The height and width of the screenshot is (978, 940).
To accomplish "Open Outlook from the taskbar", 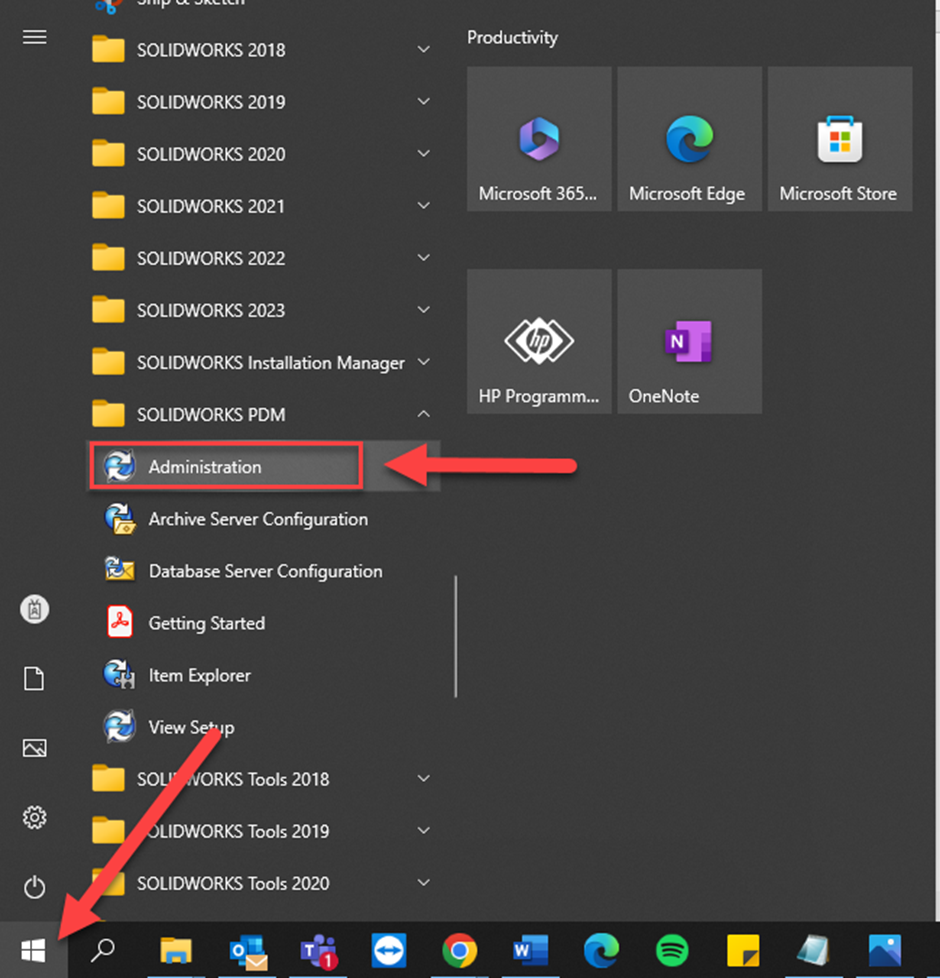I will coord(248,952).
